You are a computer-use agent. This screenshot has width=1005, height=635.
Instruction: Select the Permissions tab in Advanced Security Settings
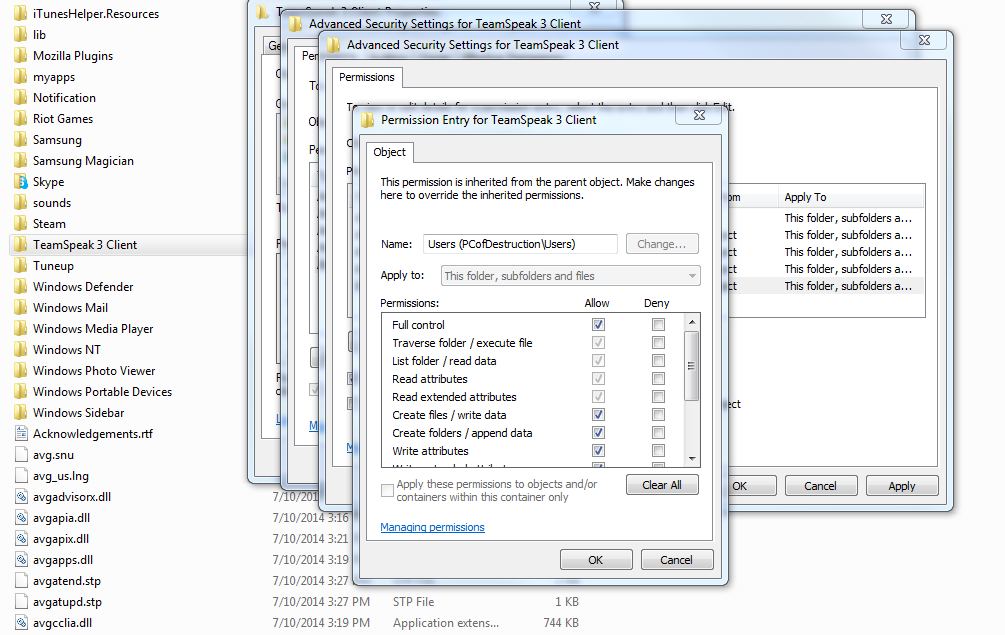point(367,78)
